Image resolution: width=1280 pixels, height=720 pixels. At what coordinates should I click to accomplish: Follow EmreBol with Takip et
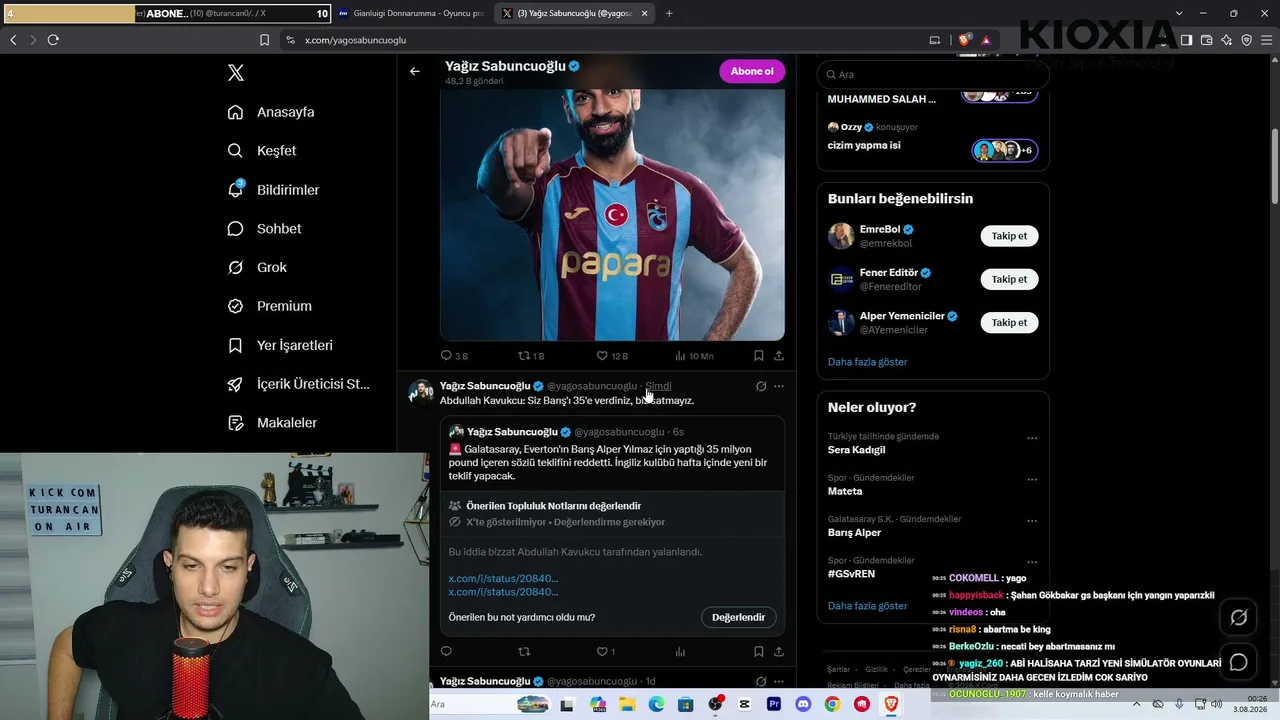(1009, 236)
